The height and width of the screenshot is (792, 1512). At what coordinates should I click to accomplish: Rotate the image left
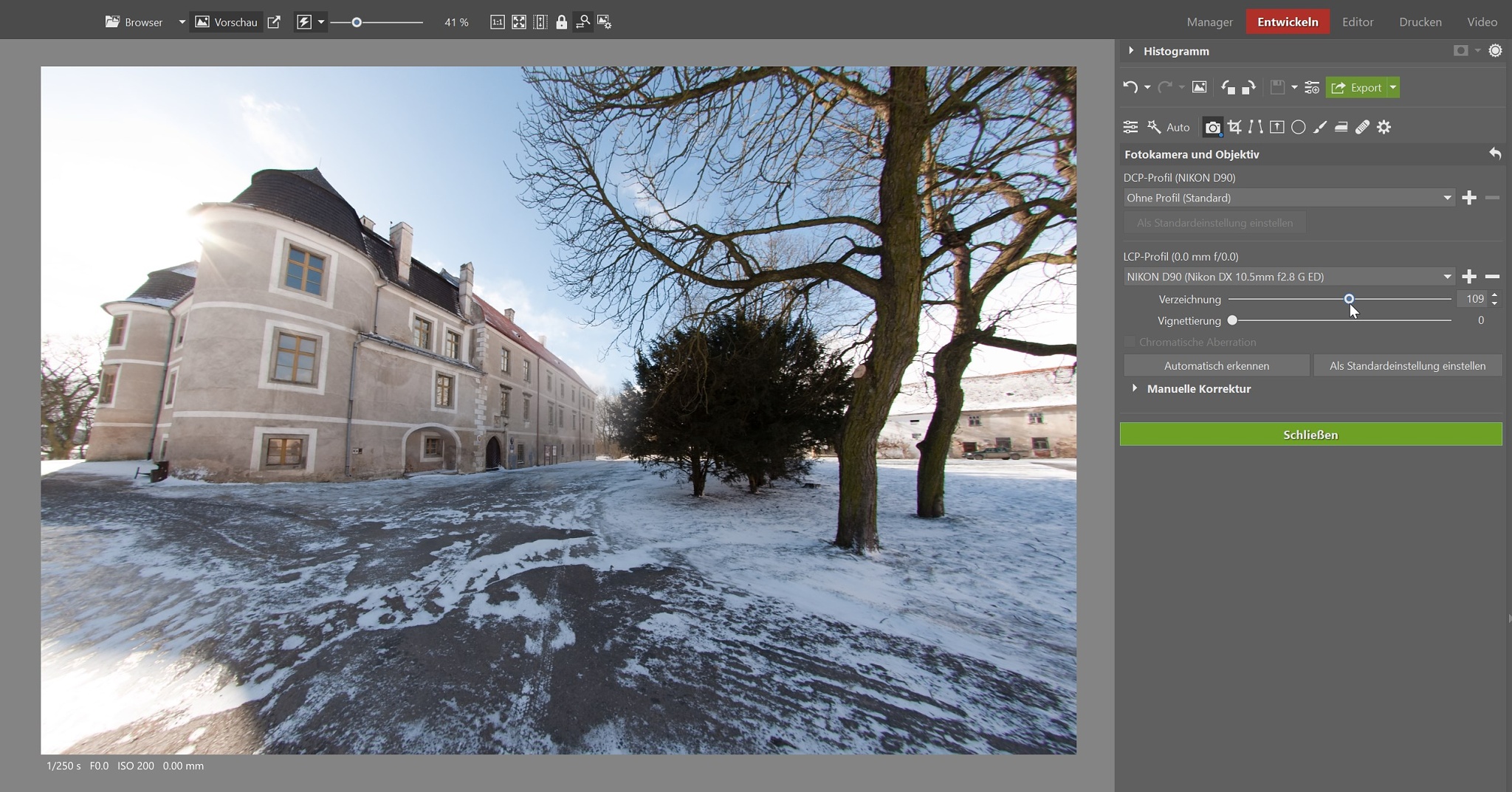coord(1228,87)
